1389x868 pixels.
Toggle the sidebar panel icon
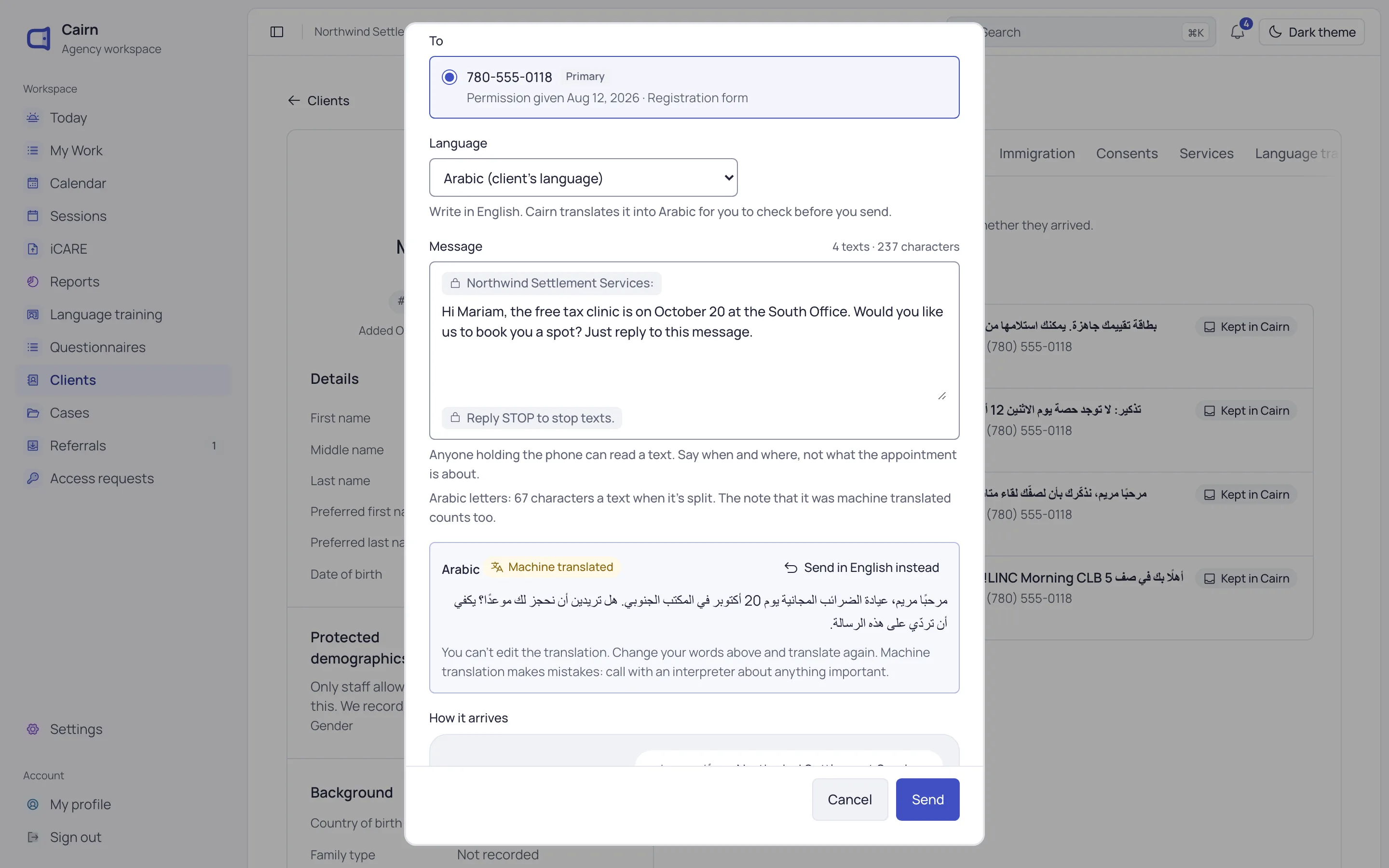click(277, 32)
